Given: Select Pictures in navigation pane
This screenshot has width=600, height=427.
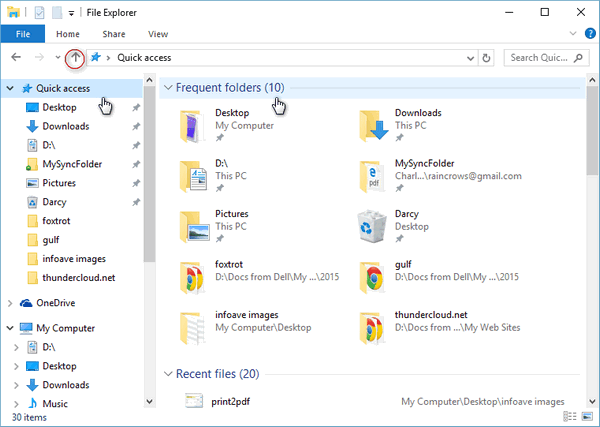Looking at the screenshot, I should pyautogui.click(x=59, y=183).
